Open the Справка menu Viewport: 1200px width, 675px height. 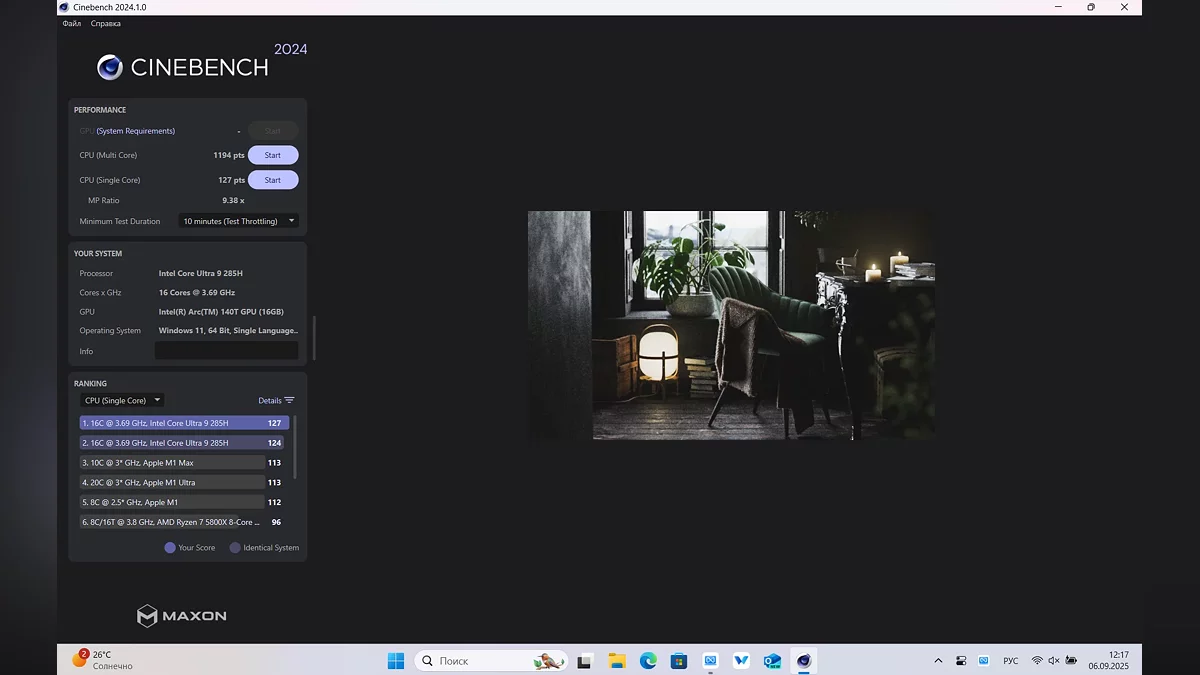tap(105, 23)
